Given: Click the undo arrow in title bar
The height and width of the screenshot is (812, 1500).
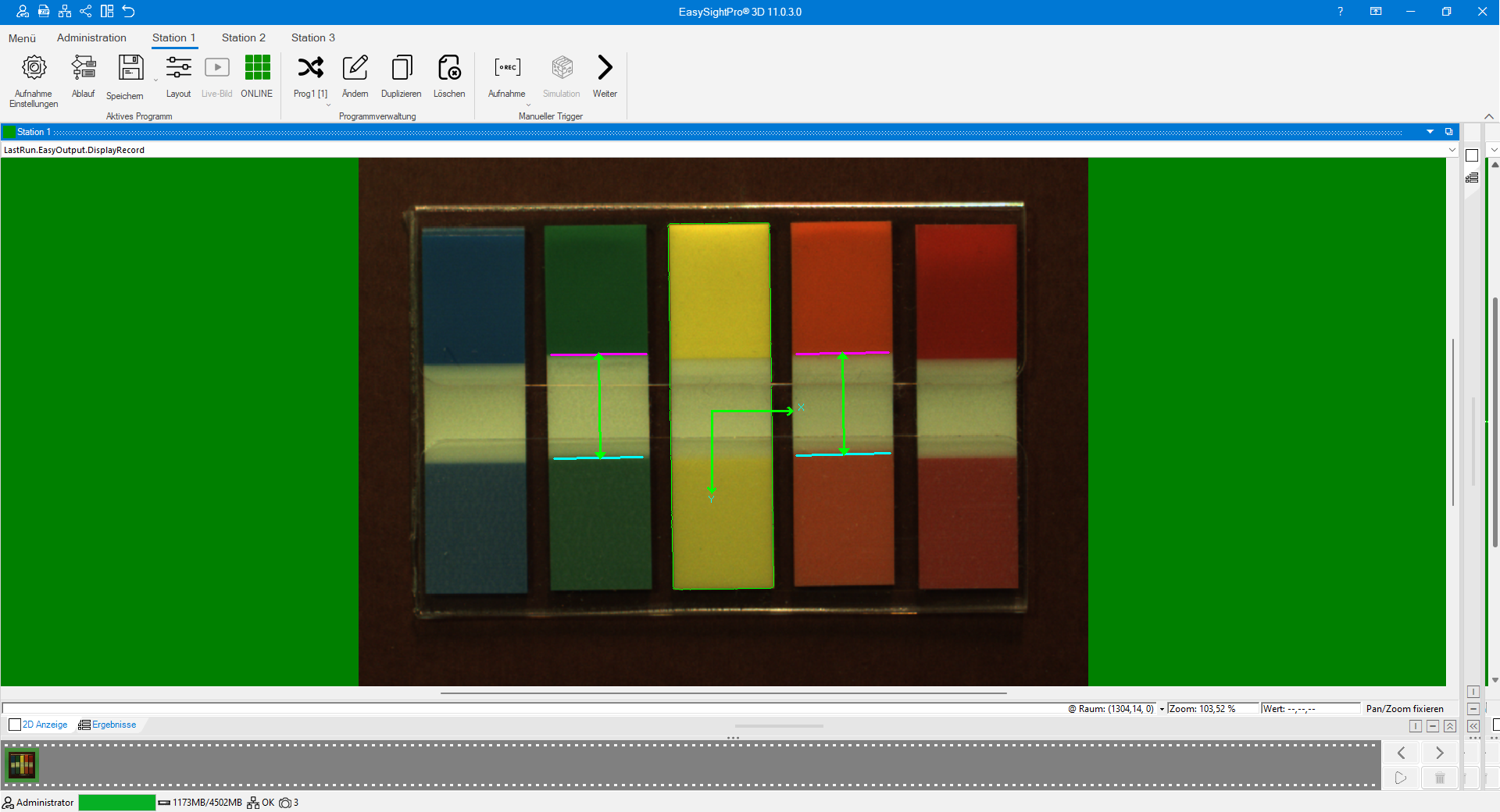Looking at the screenshot, I should tap(129, 11).
